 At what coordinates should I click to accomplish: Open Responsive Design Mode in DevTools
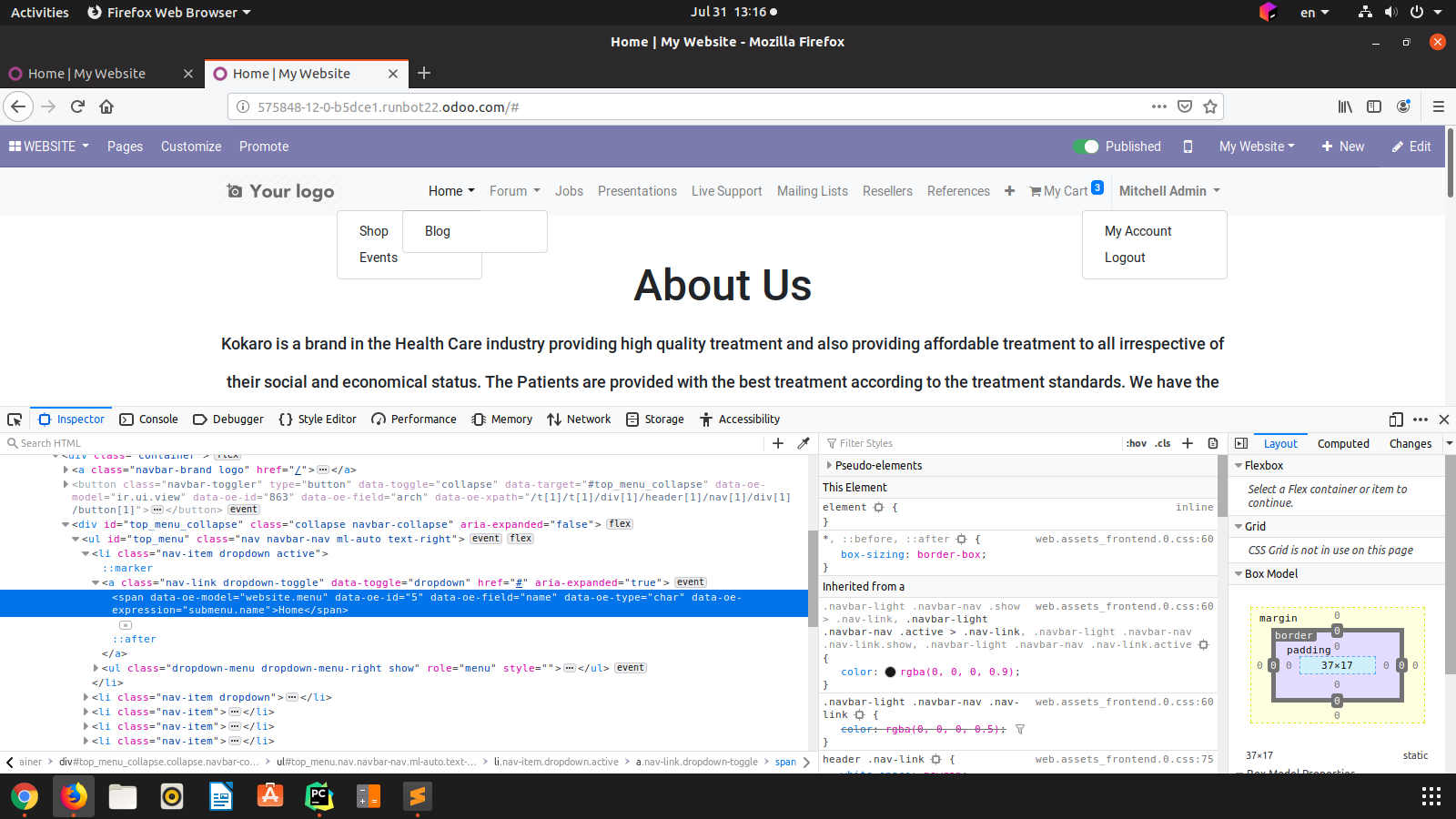click(1396, 420)
